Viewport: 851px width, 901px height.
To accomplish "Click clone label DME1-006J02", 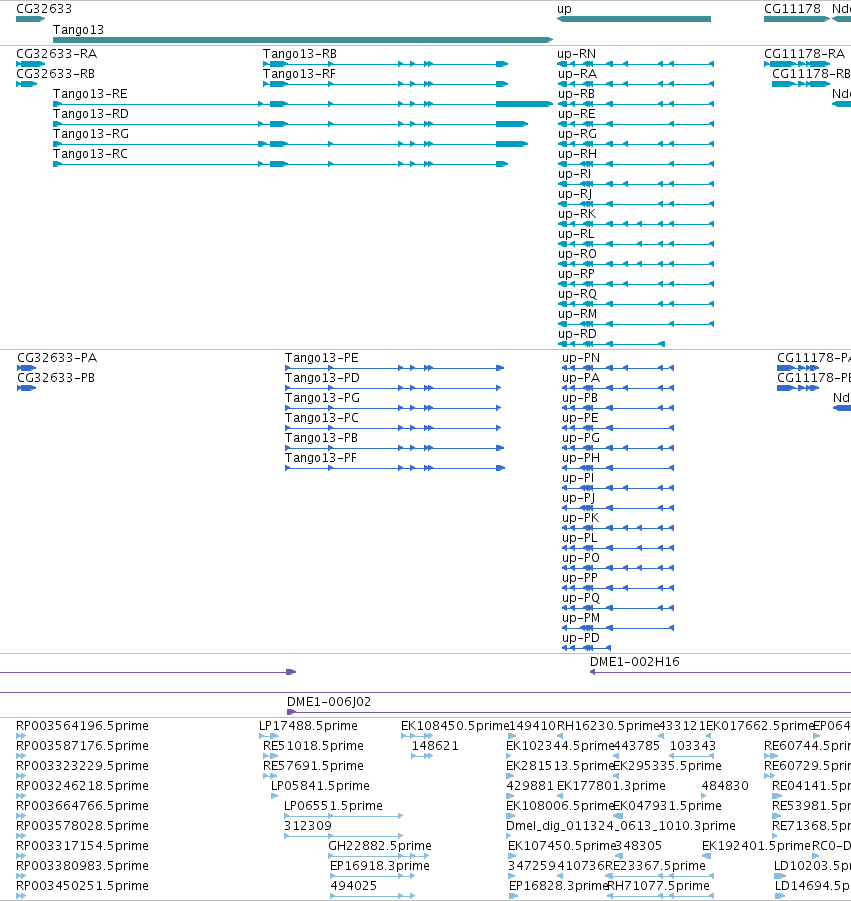I will [x=329, y=702].
